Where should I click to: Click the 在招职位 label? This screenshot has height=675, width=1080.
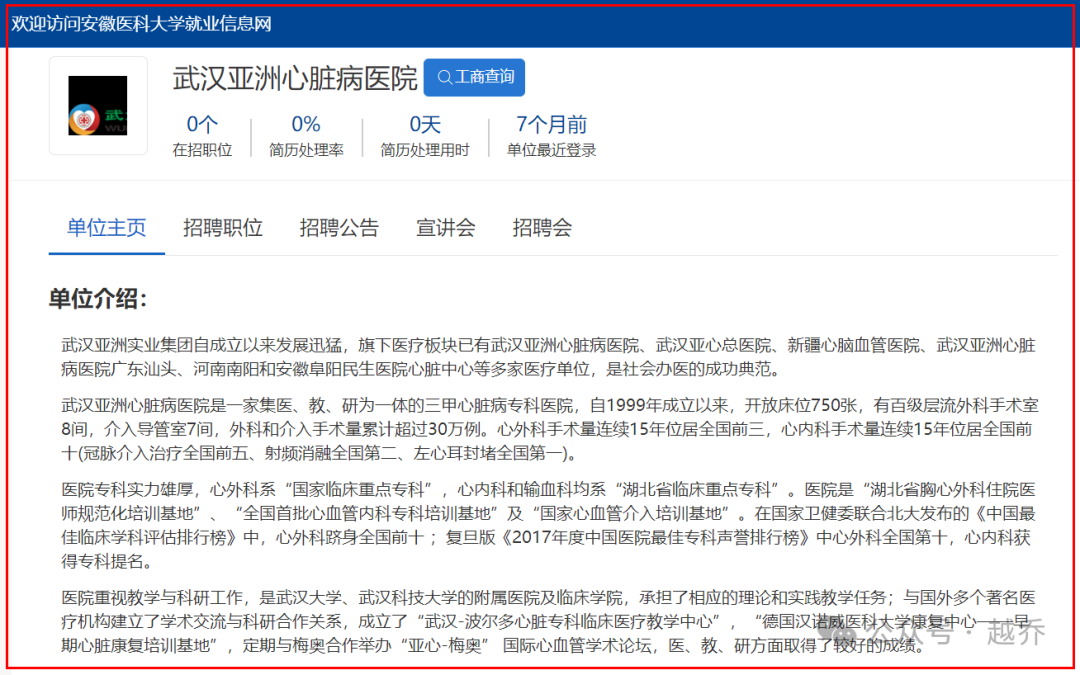(202, 150)
